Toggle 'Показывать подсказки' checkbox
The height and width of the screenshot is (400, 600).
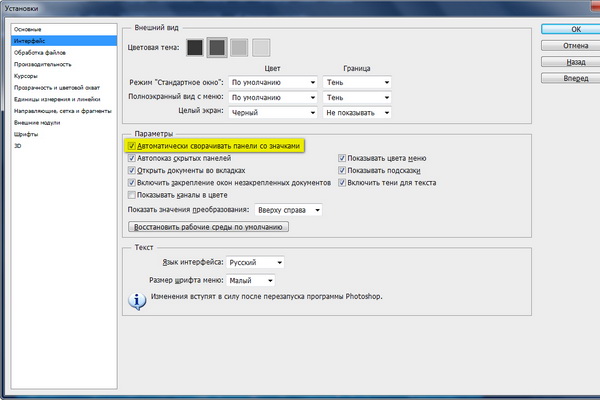pyautogui.click(x=342, y=171)
